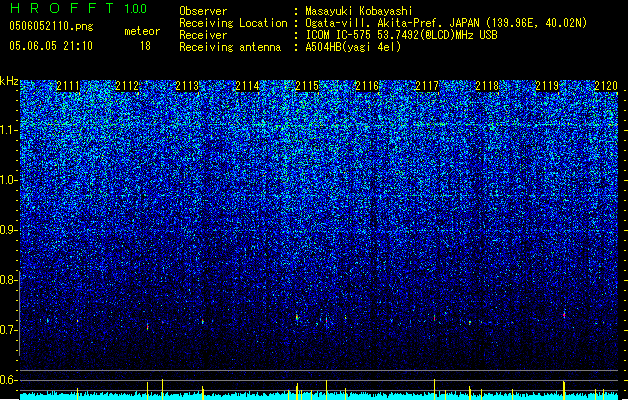The image size is (629, 400).
Task: Select the ICOM IC-575 receiver text
Action: coord(401,35)
